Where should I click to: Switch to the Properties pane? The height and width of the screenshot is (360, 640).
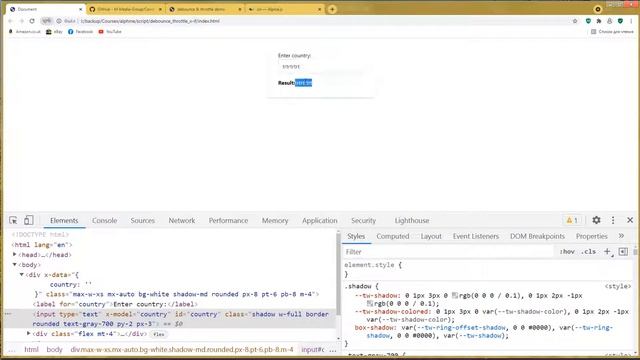(x=591, y=236)
